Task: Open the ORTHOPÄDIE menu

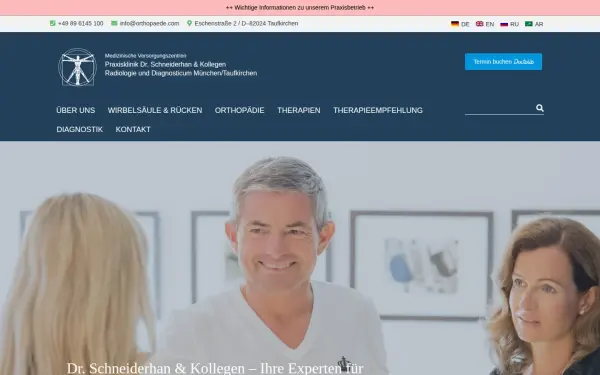Action: 240,110
